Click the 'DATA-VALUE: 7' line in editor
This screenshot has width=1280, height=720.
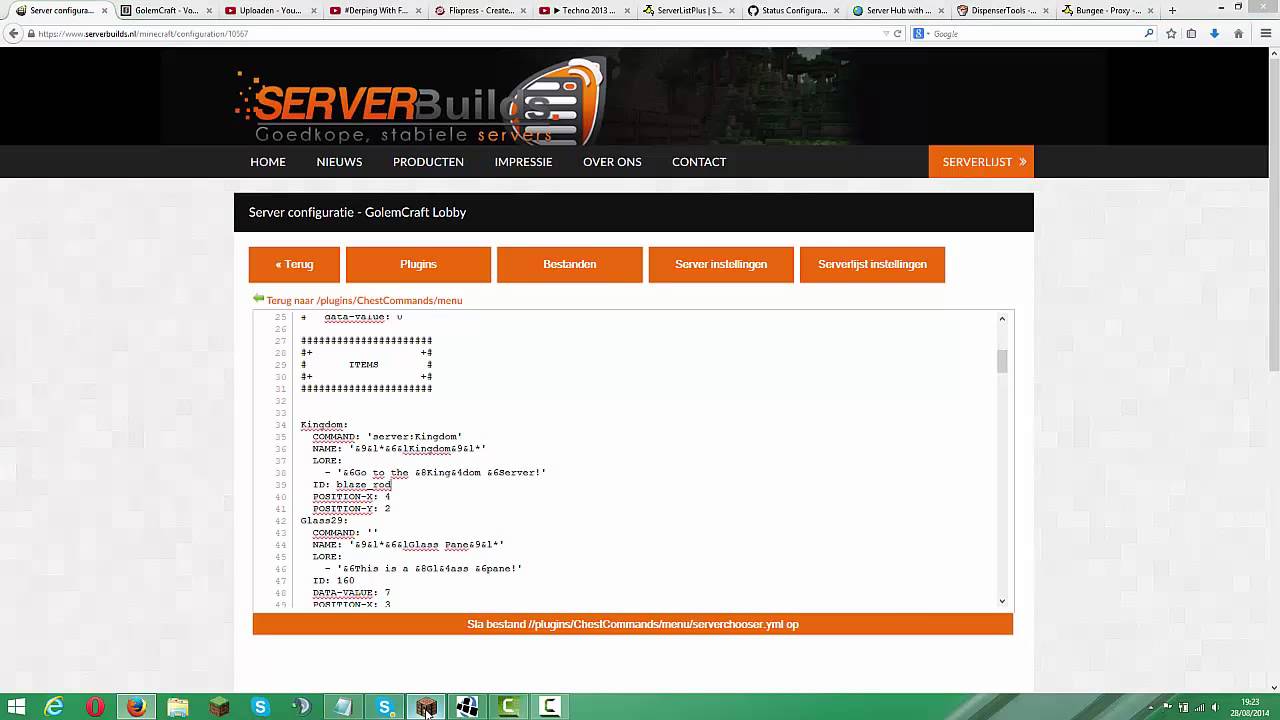(x=351, y=593)
